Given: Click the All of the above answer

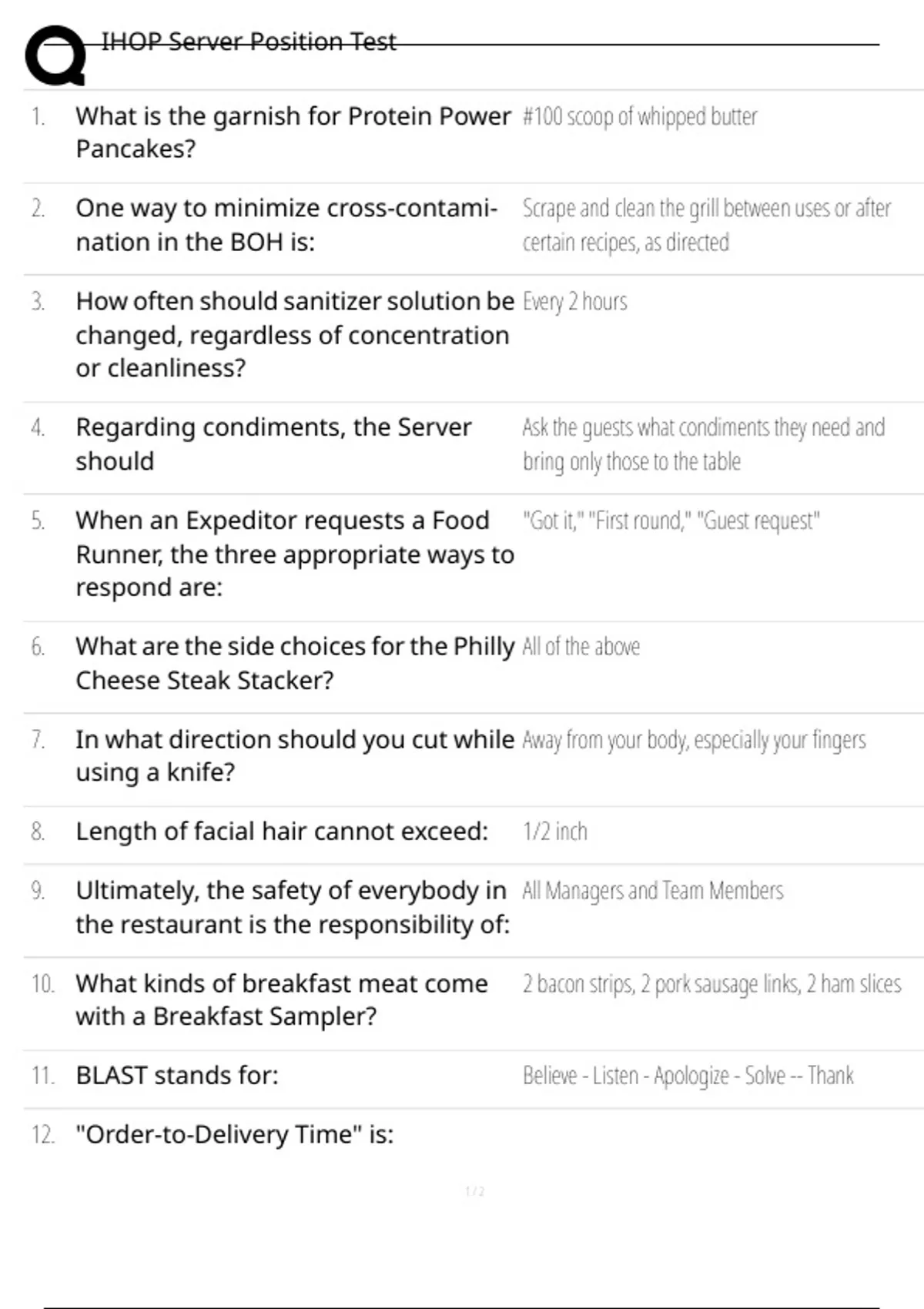Looking at the screenshot, I should tap(581, 647).
